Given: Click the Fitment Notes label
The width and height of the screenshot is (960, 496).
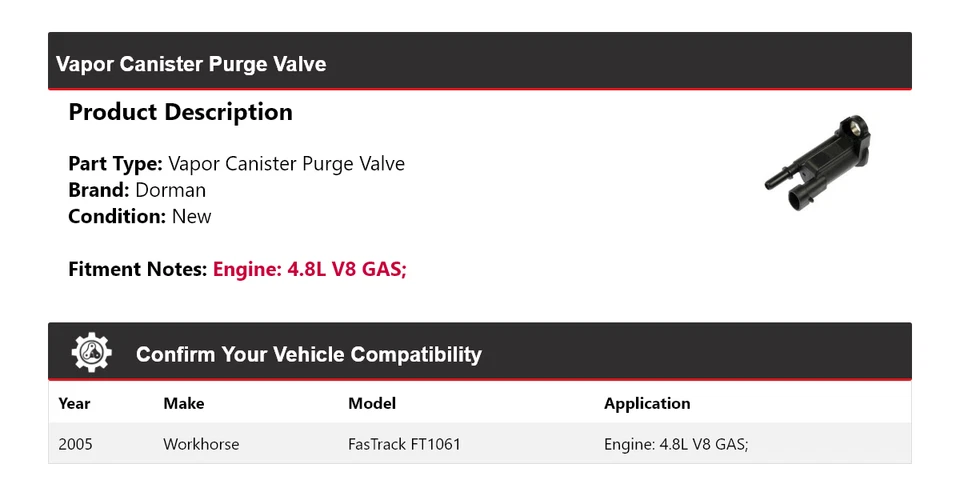Looking at the screenshot, I should pos(138,269).
